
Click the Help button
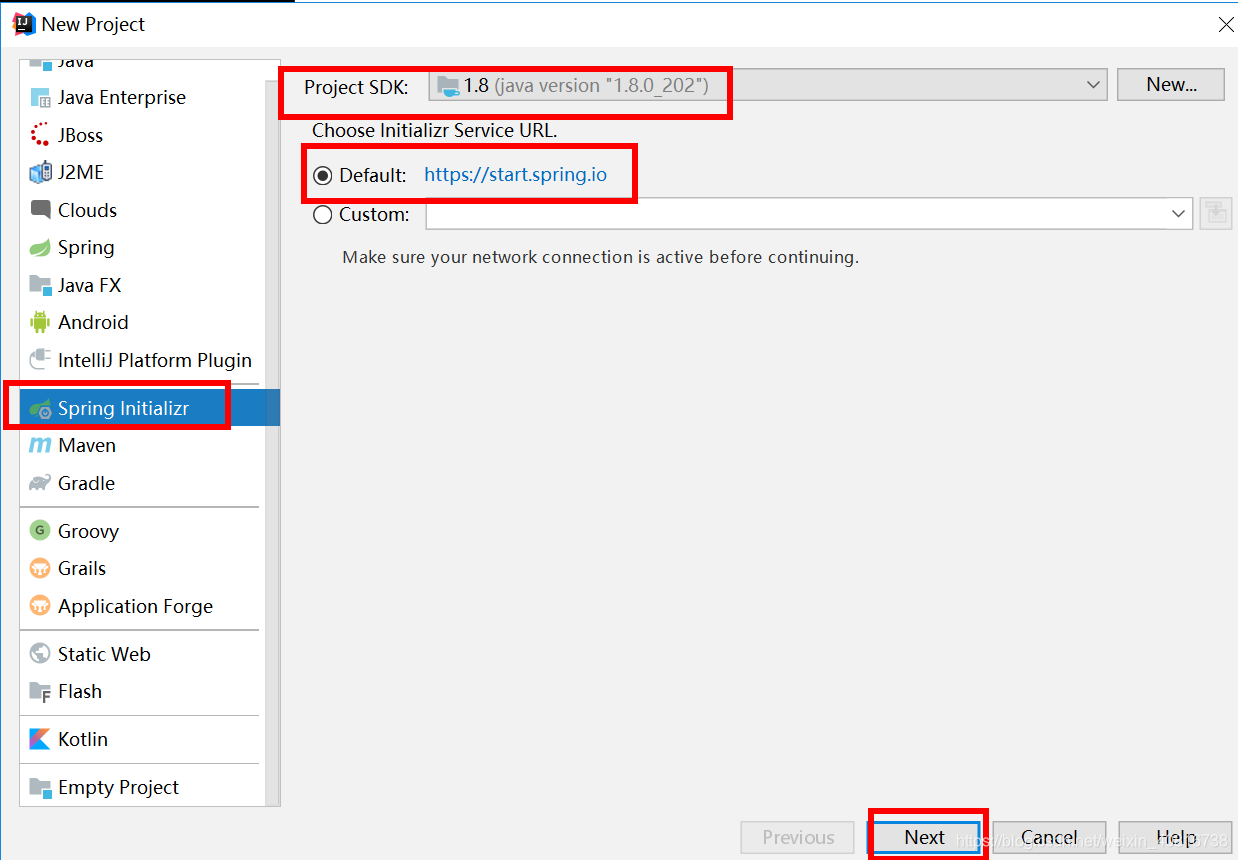click(1175, 838)
